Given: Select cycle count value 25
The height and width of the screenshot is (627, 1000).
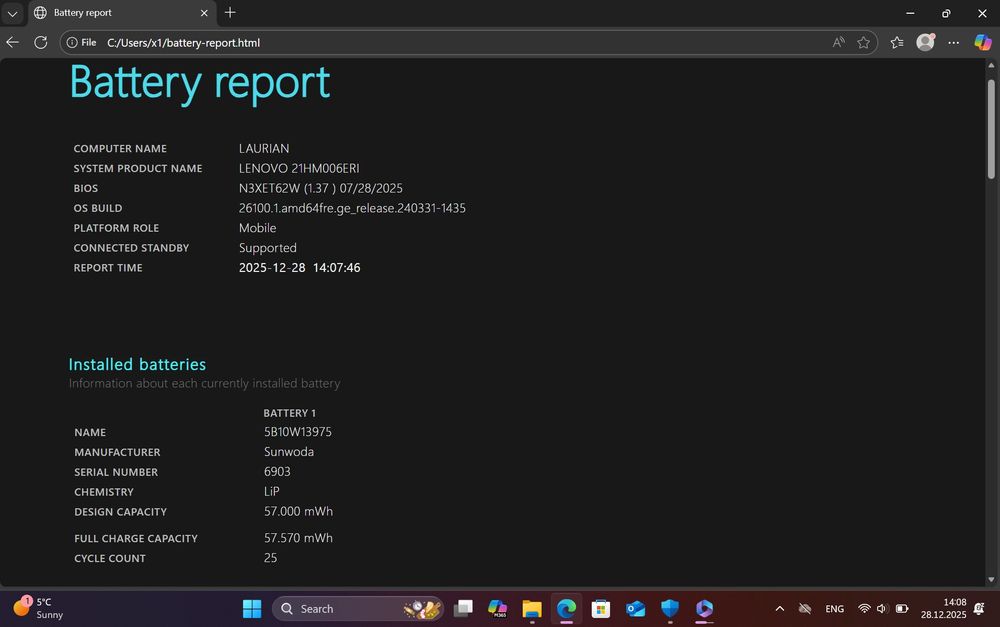Looking at the screenshot, I should (x=270, y=557).
